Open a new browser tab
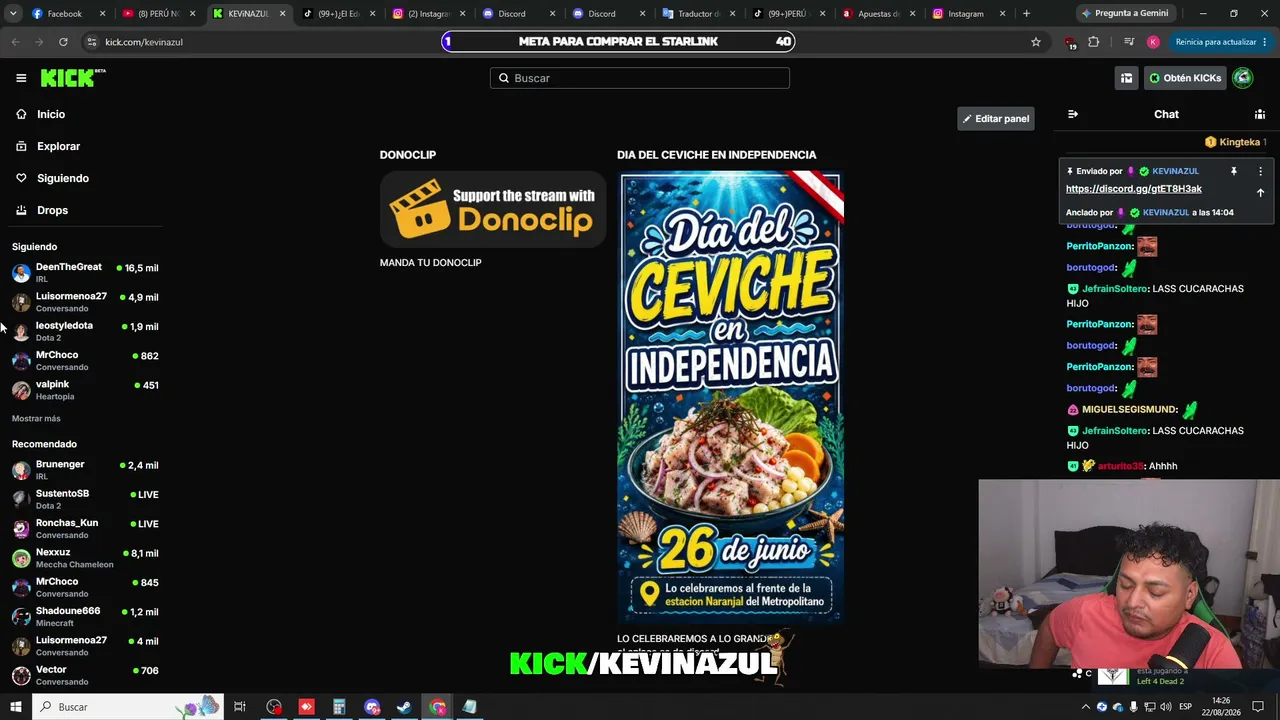 point(1026,14)
